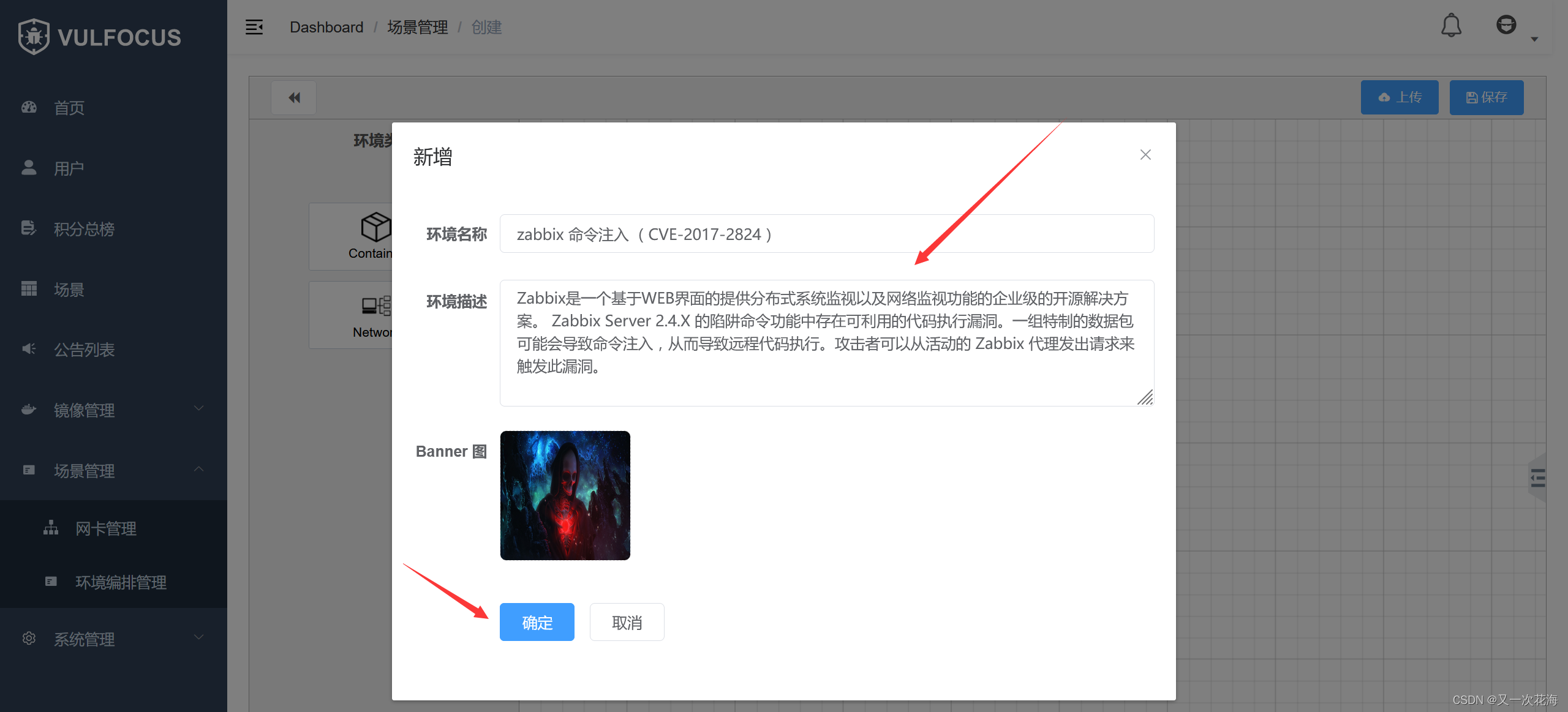Click the 积分总榜 sidebar icon
Image resolution: width=1568 pixels, height=712 pixels.
point(29,228)
